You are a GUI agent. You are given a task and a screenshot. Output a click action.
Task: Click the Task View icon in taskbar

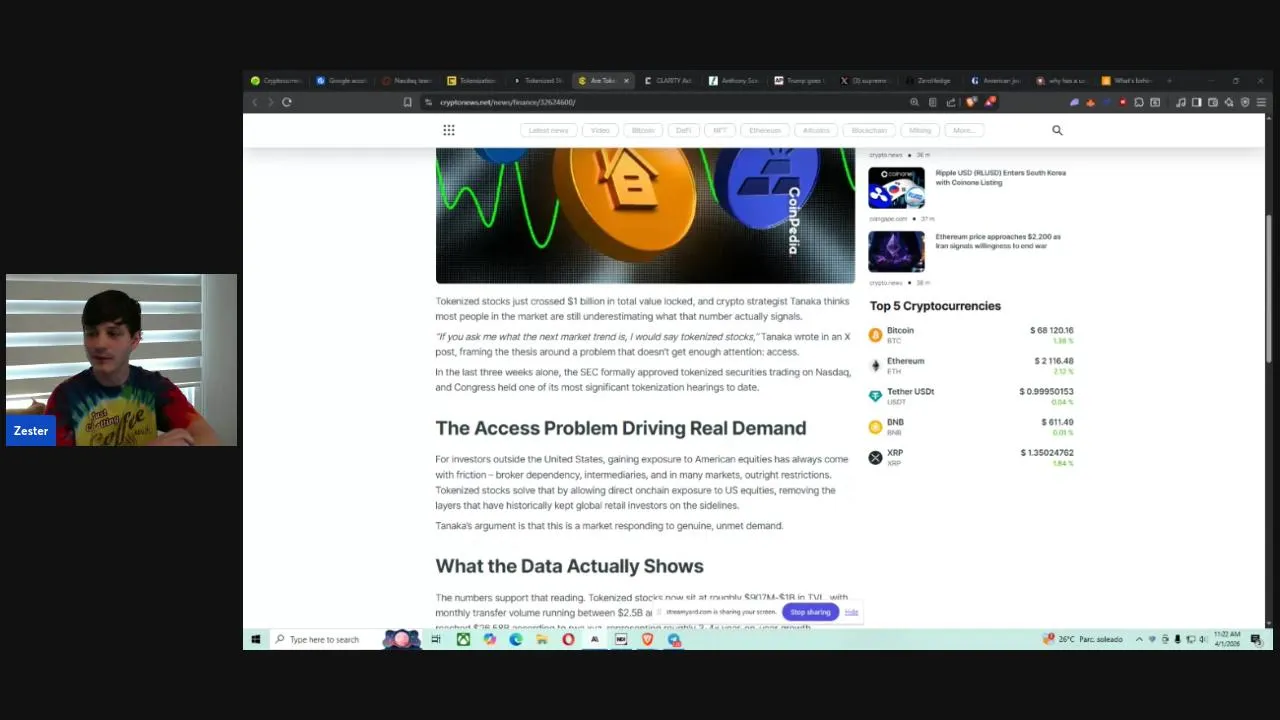pyautogui.click(x=436, y=639)
